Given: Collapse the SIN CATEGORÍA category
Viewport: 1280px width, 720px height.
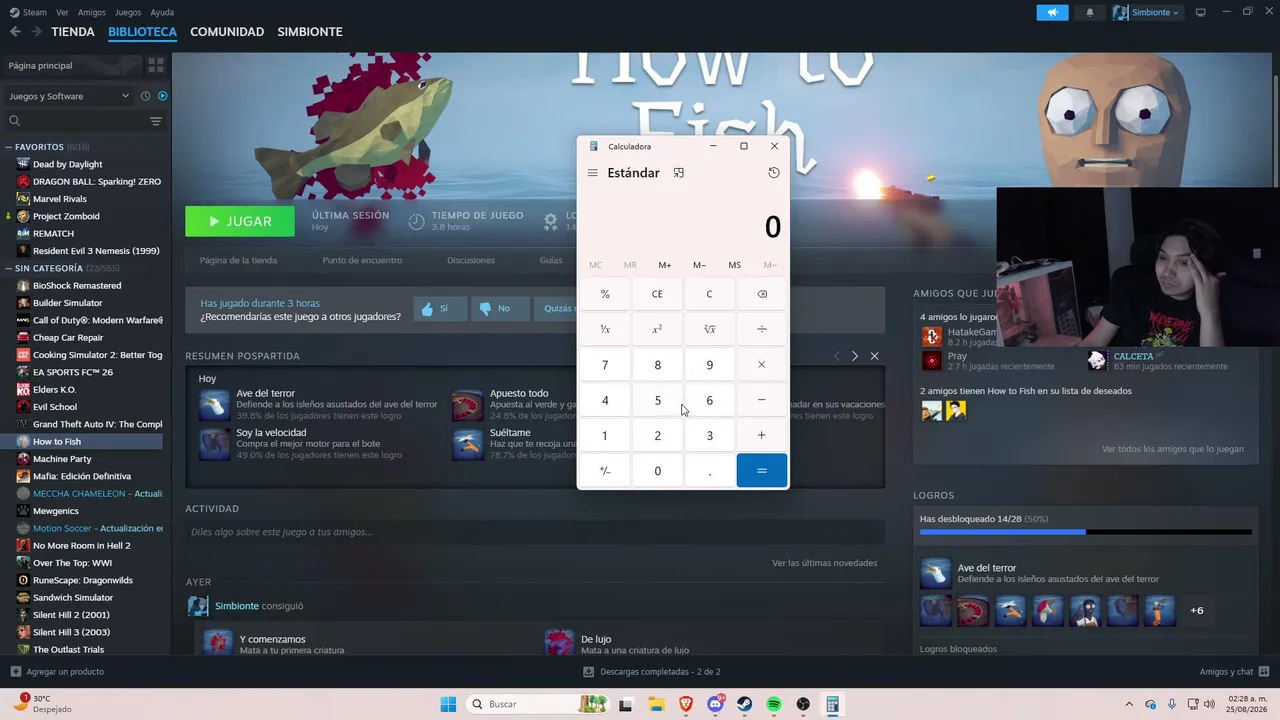Looking at the screenshot, I should click(9, 269).
